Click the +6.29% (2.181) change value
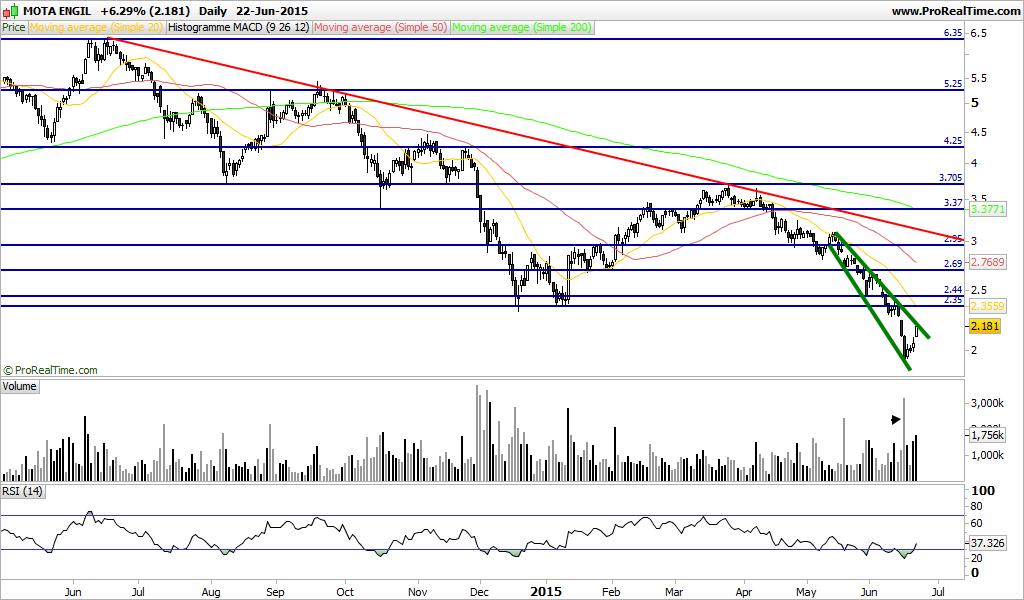The image size is (1024, 600). click(x=145, y=11)
